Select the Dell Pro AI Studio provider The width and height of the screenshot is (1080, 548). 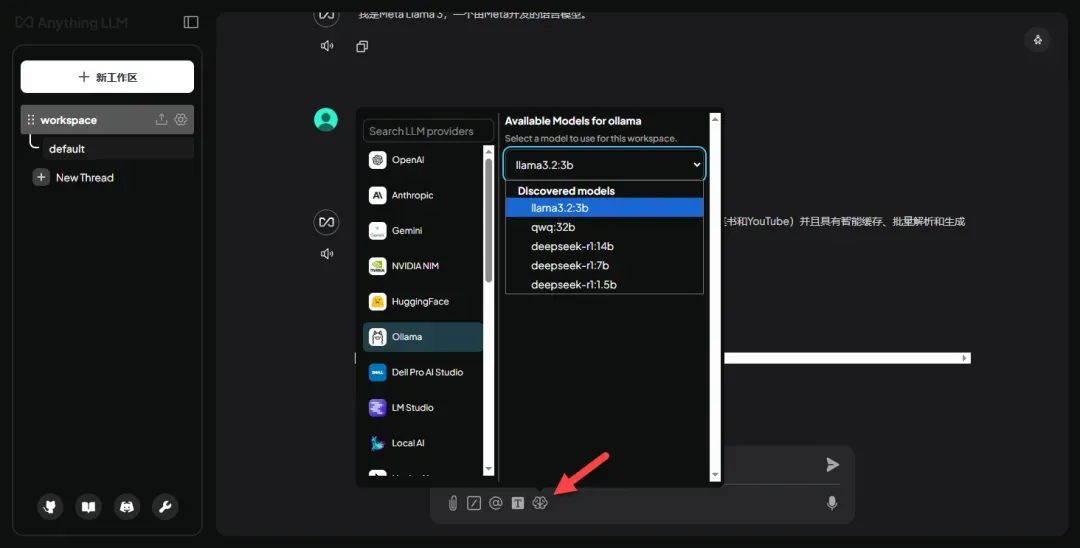coord(423,372)
